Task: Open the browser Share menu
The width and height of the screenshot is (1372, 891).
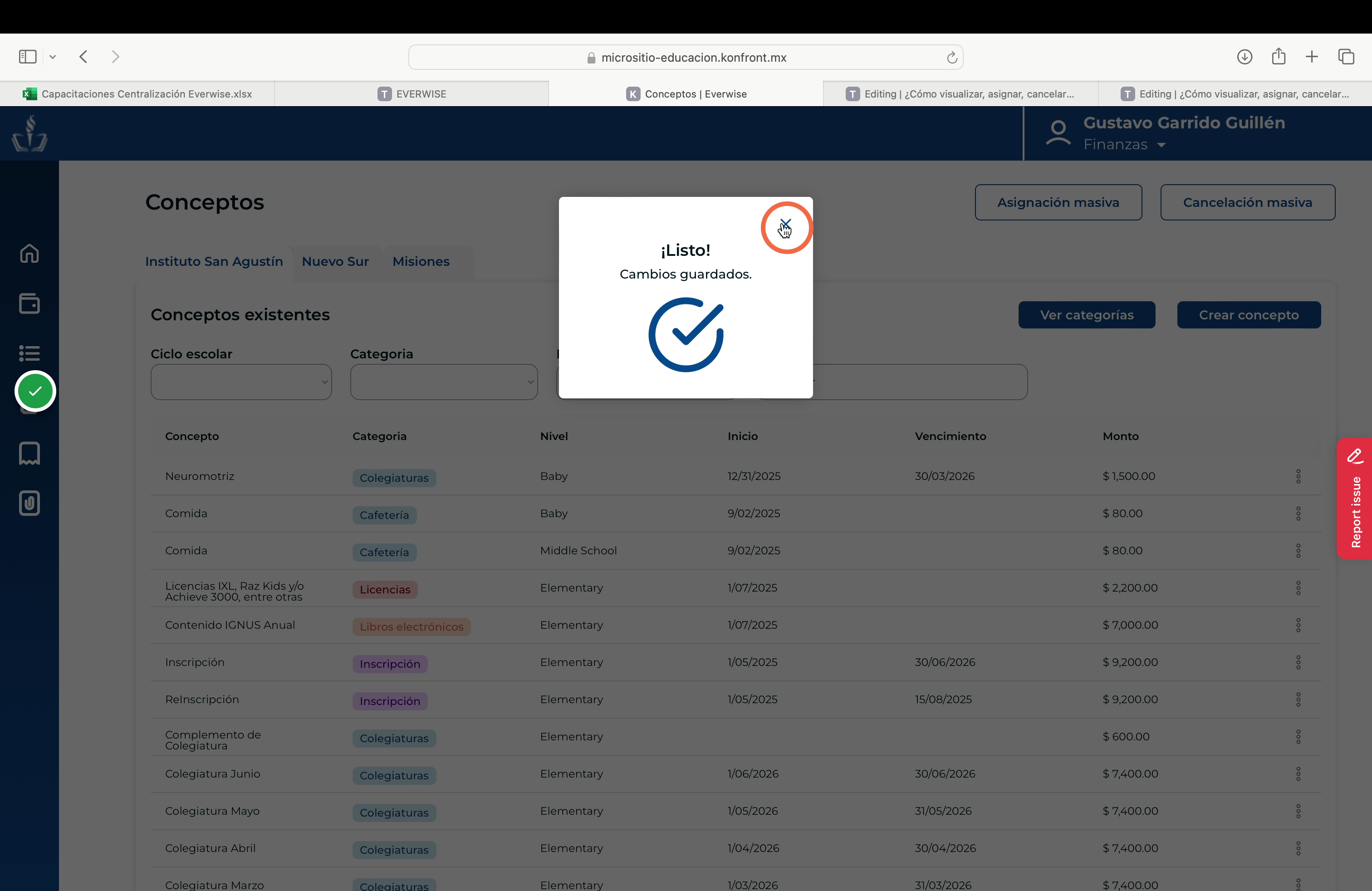Action: pos(1279,56)
